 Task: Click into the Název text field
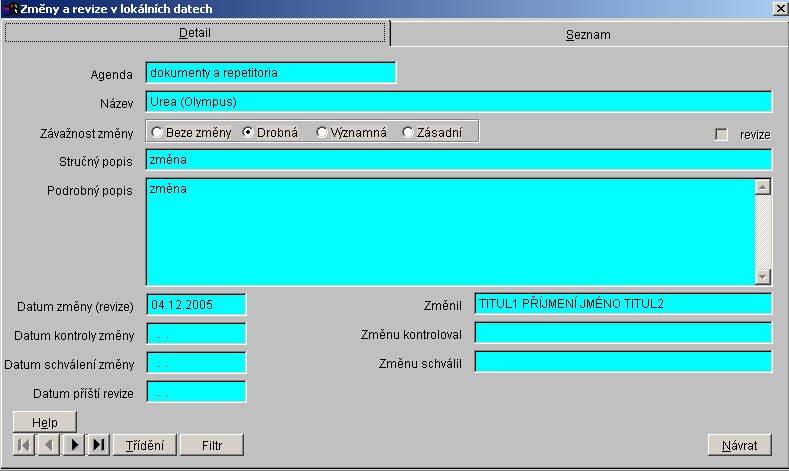(459, 101)
